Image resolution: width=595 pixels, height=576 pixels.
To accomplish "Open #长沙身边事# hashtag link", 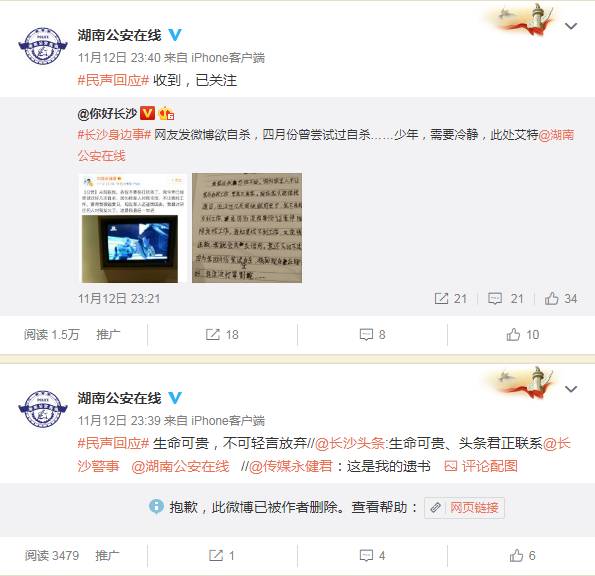I will (114, 135).
